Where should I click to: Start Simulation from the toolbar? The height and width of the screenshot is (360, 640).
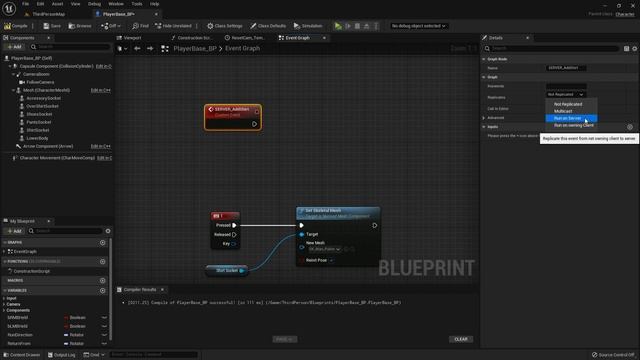coord(308,26)
